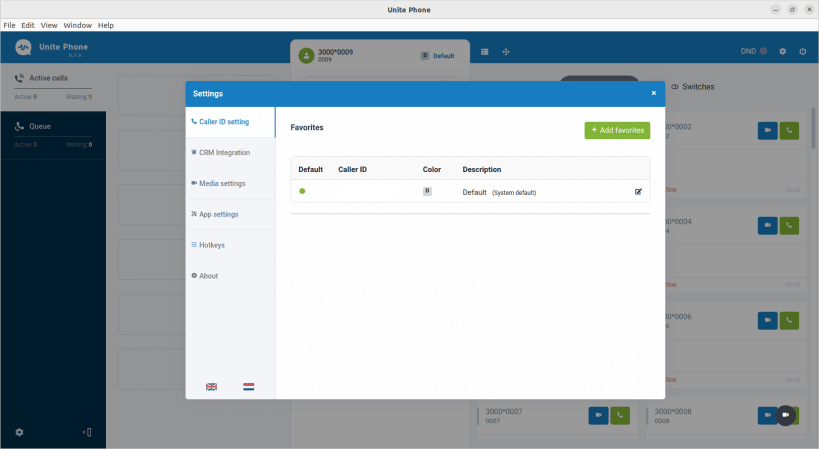
Task: Switch to App settings tab
Action: point(230,215)
